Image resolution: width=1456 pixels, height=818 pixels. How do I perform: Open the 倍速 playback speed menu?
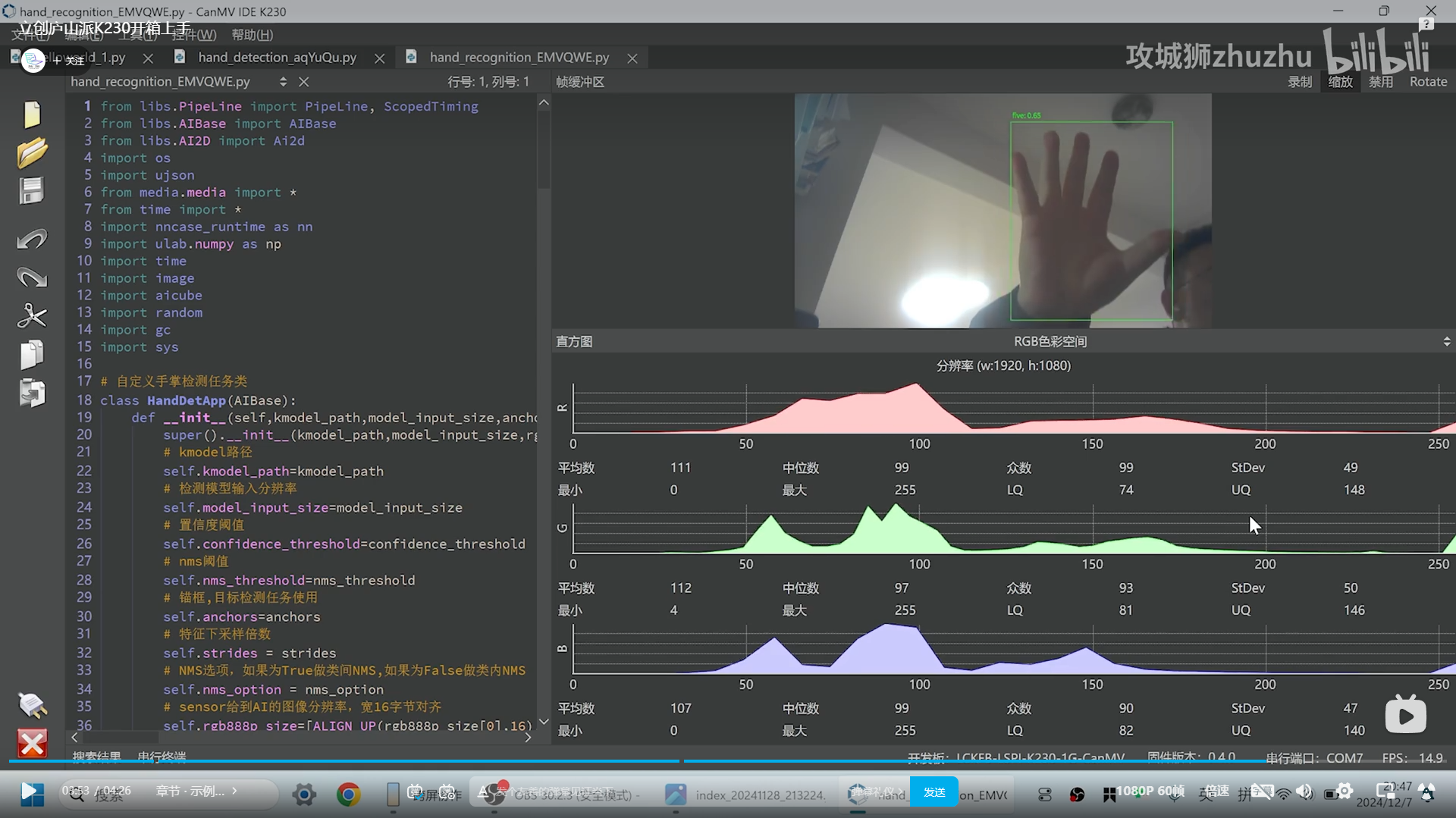tap(1217, 791)
